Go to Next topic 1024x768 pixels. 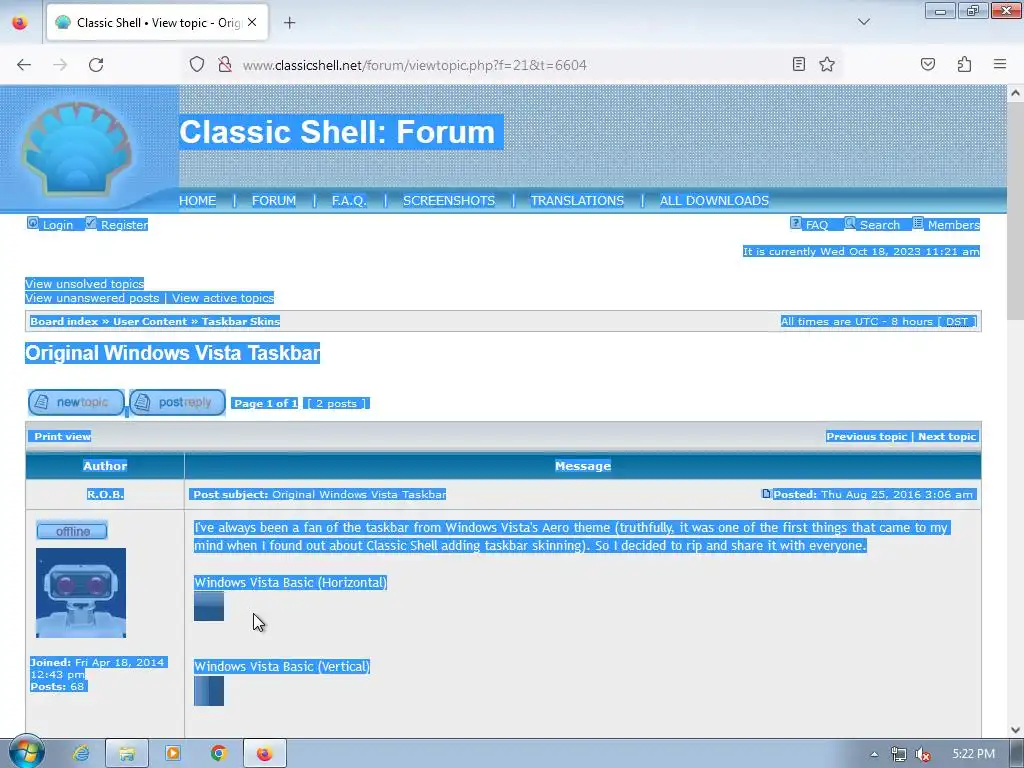(x=947, y=436)
